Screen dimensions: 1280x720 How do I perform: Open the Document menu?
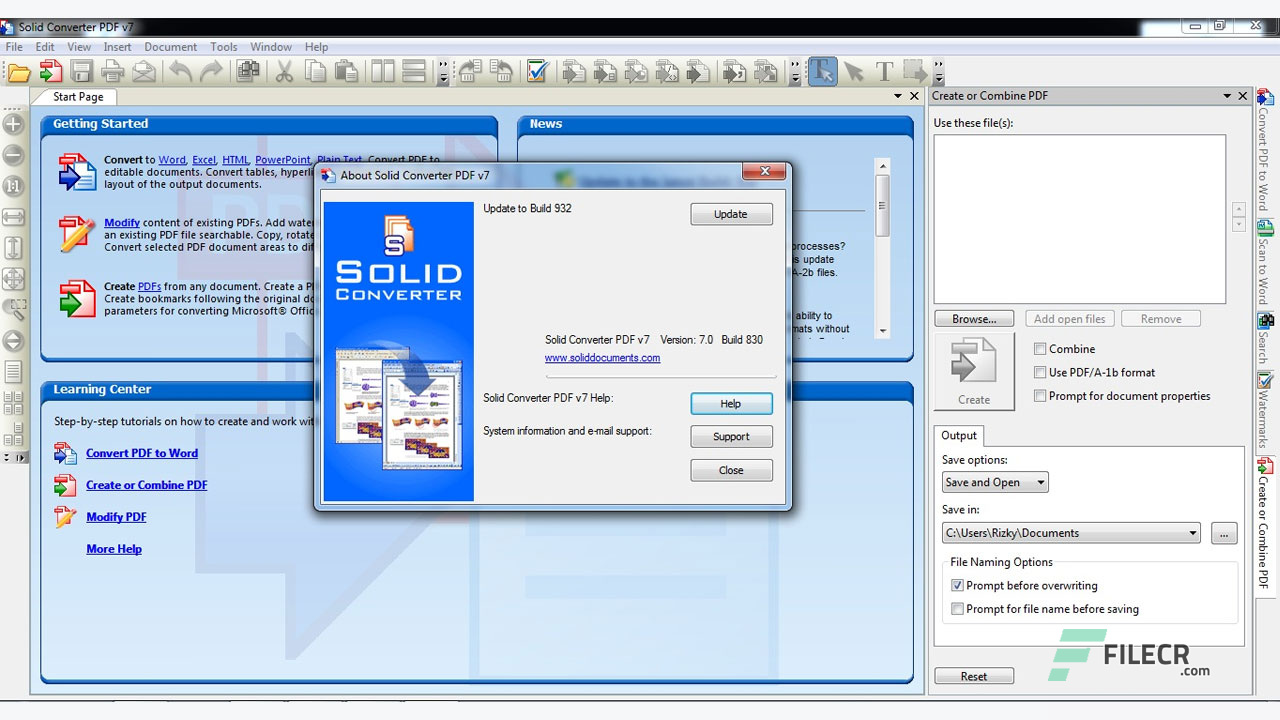[x=170, y=47]
